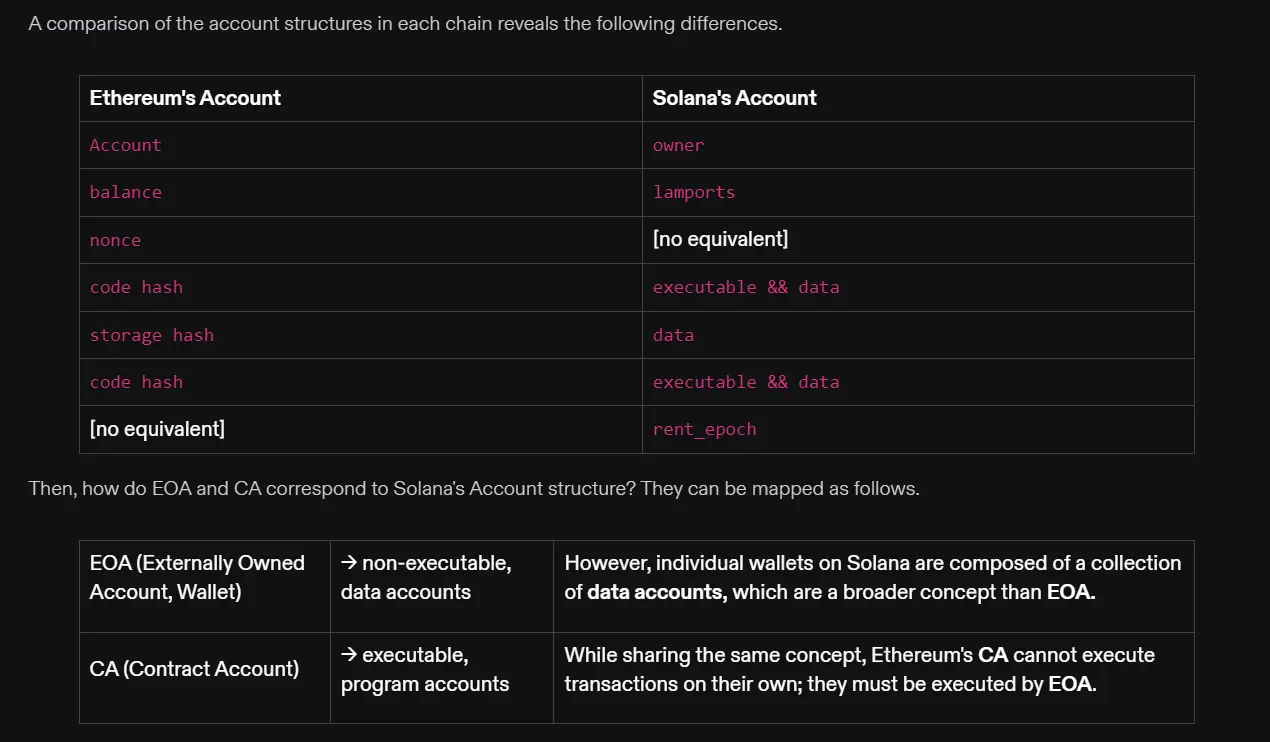The height and width of the screenshot is (742, 1270).
Task: Click the "nonce" table cell
Action: (361, 240)
